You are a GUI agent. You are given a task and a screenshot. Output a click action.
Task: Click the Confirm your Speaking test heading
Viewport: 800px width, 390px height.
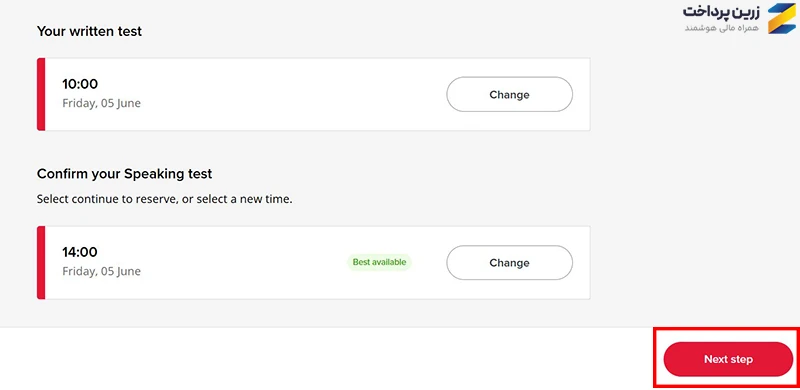[124, 174]
